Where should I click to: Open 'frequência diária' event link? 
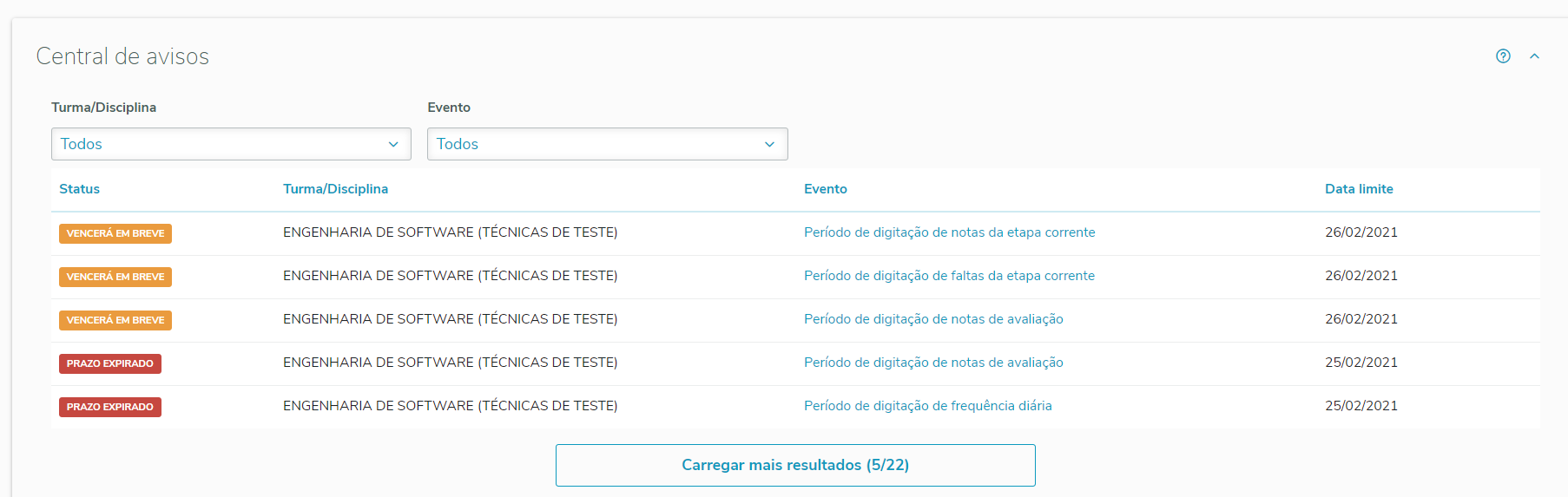927,406
